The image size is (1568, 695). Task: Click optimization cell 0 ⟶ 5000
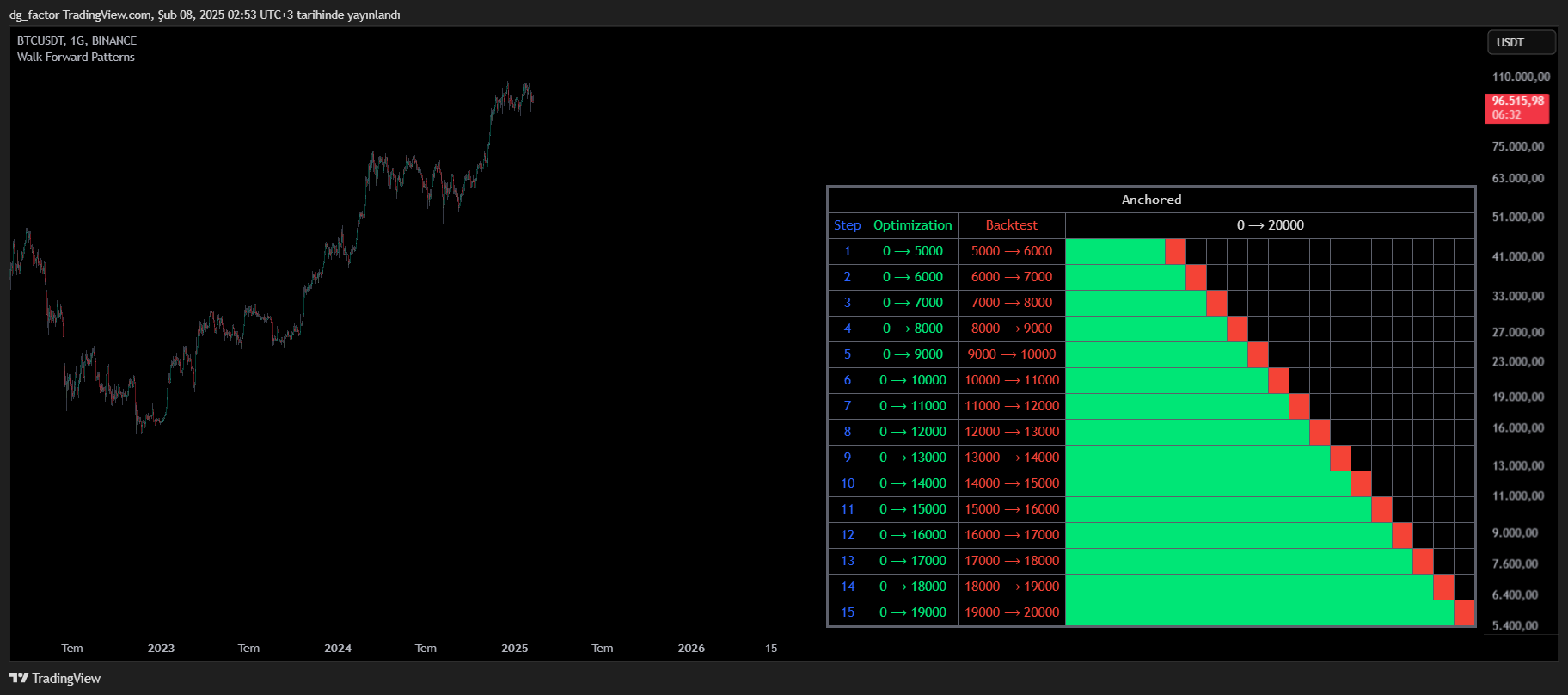click(912, 251)
